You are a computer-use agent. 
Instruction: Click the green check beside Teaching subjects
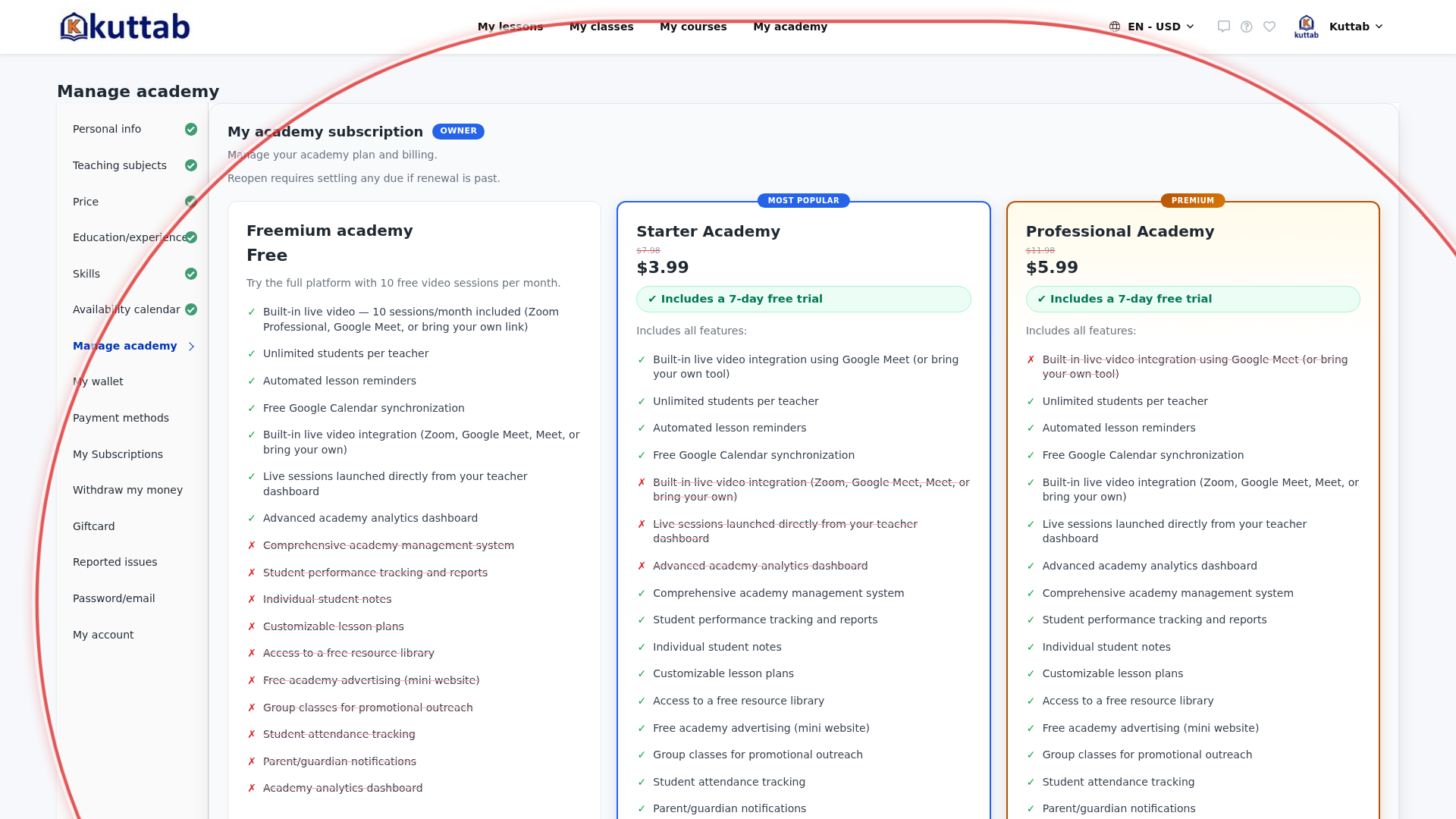(x=191, y=165)
